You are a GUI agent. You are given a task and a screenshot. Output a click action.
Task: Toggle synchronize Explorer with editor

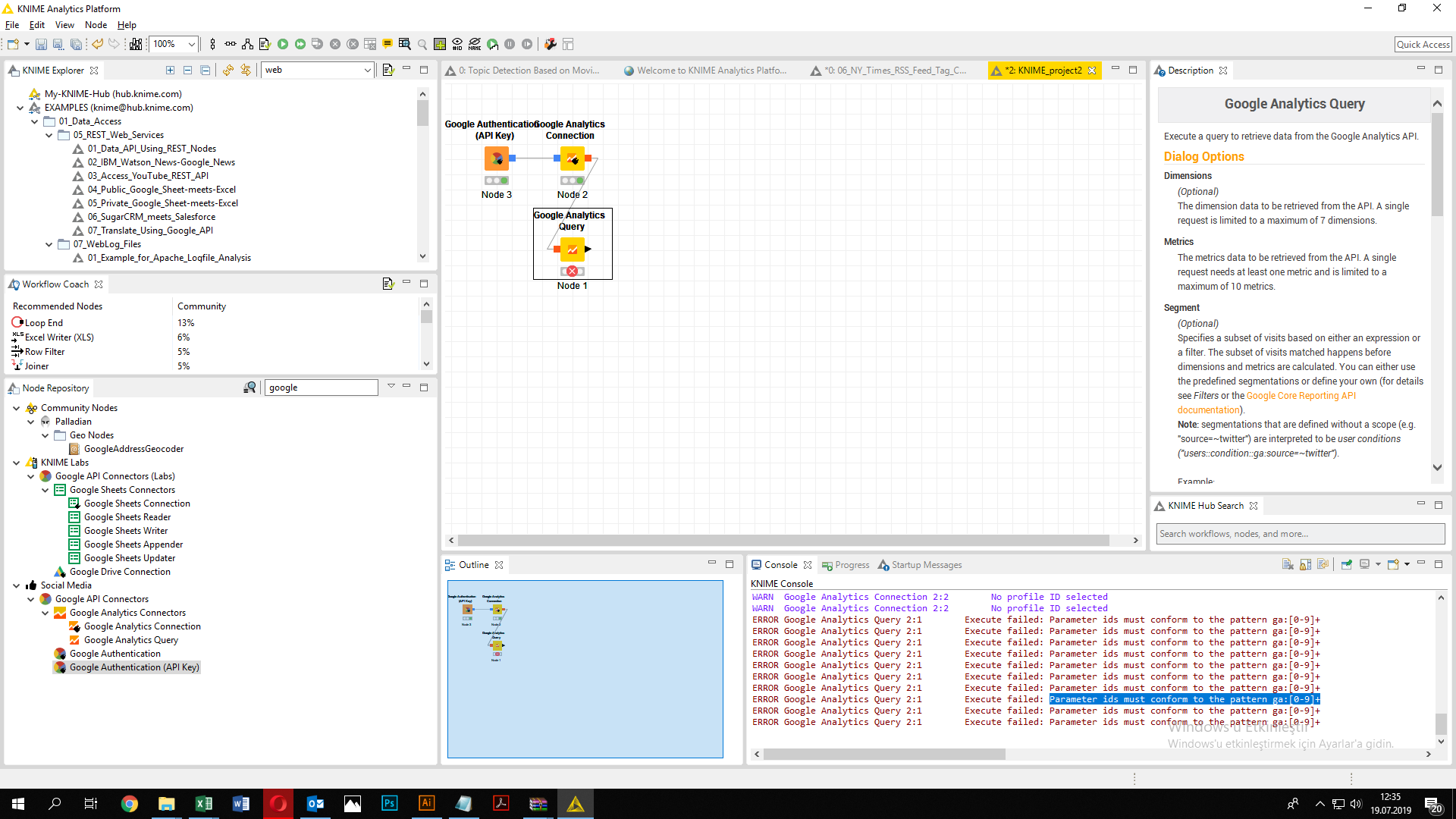pyautogui.click(x=246, y=70)
